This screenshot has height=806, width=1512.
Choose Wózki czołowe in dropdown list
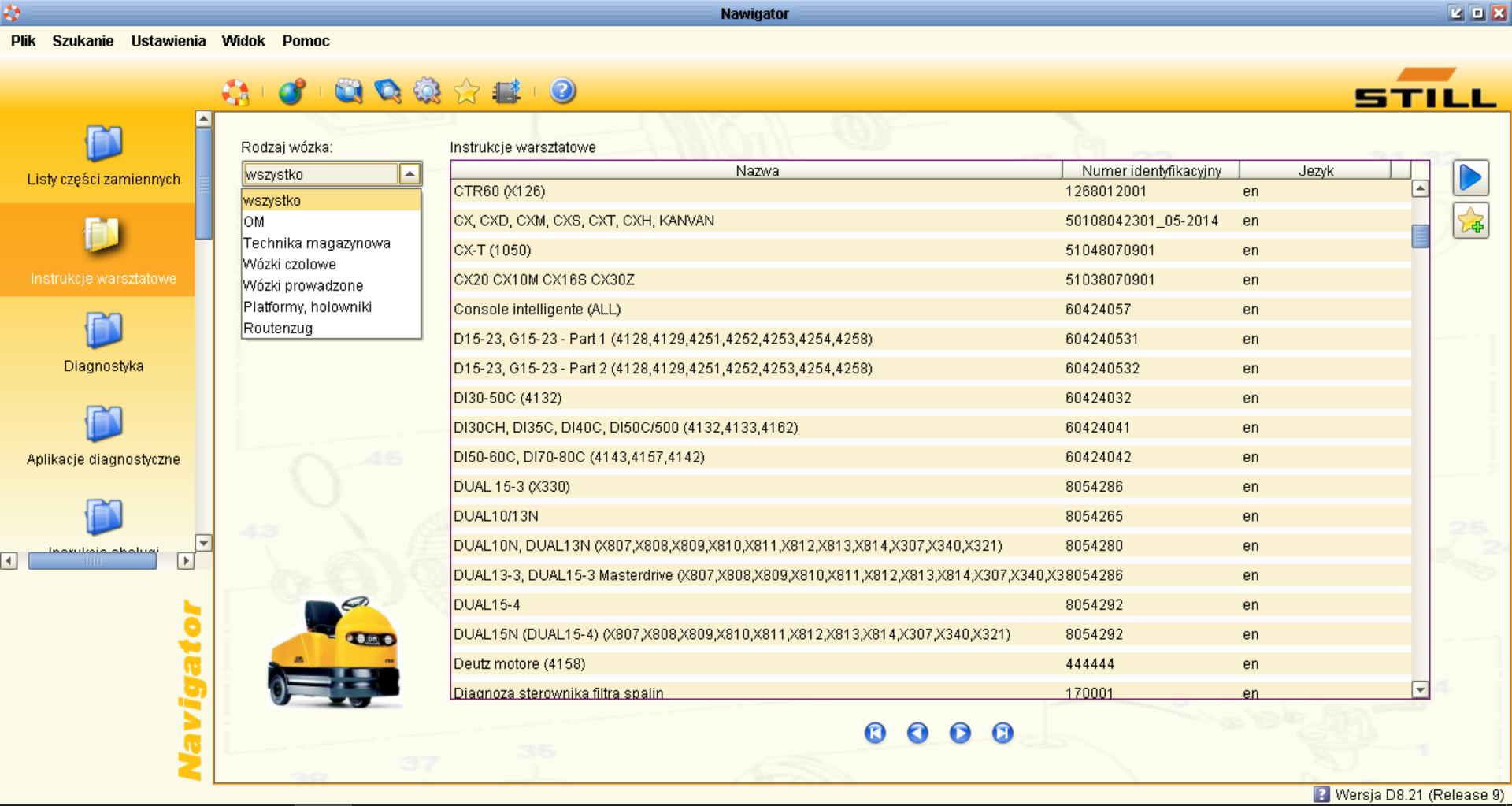289,265
